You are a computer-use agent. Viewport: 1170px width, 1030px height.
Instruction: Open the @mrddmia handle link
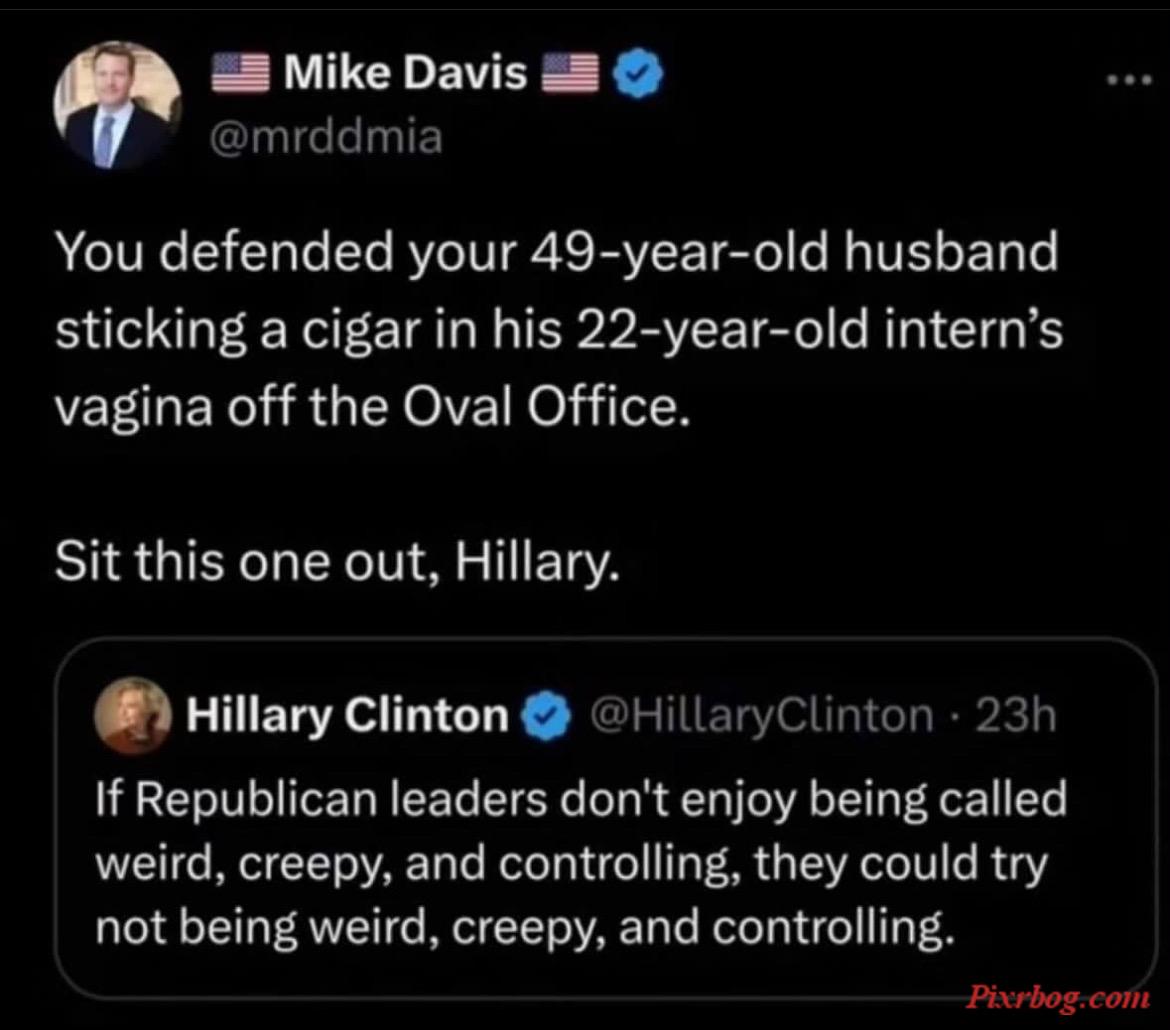point(326,137)
